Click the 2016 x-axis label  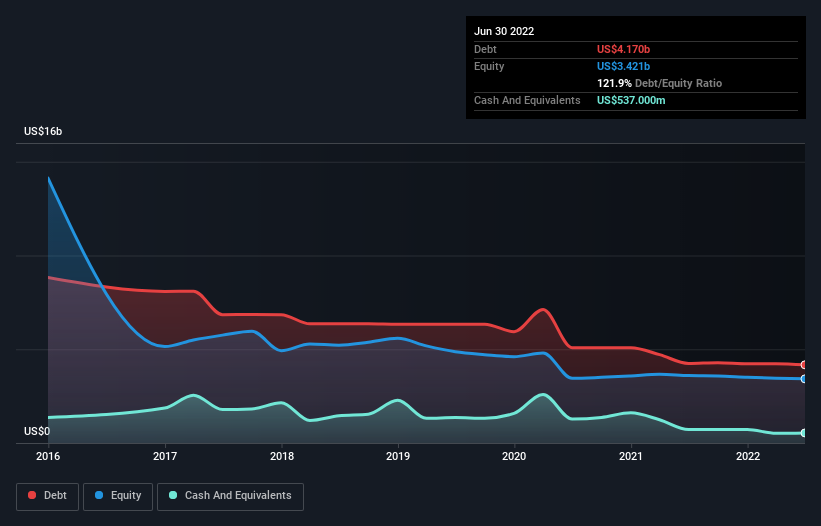[x=48, y=456]
